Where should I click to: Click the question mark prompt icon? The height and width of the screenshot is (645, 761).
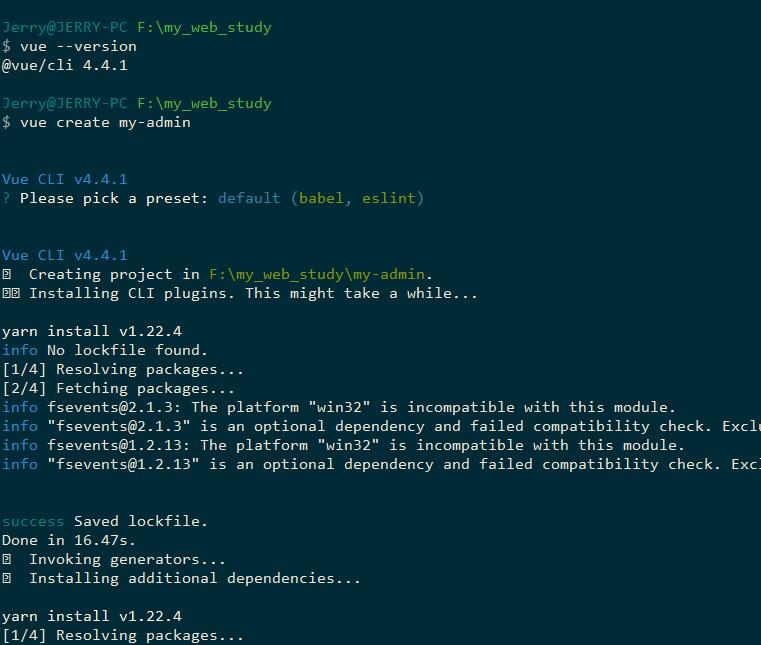(5, 198)
